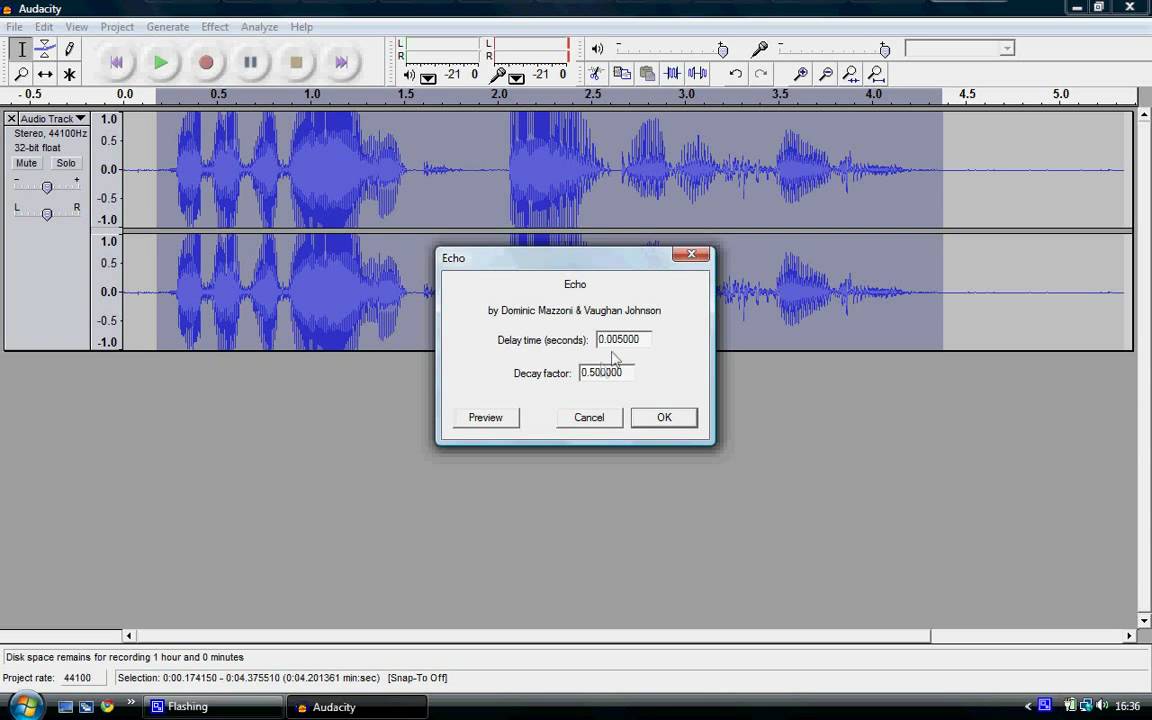Click the Undo arrow icon
This screenshot has height=720, width=1152.
click(735, 73)
